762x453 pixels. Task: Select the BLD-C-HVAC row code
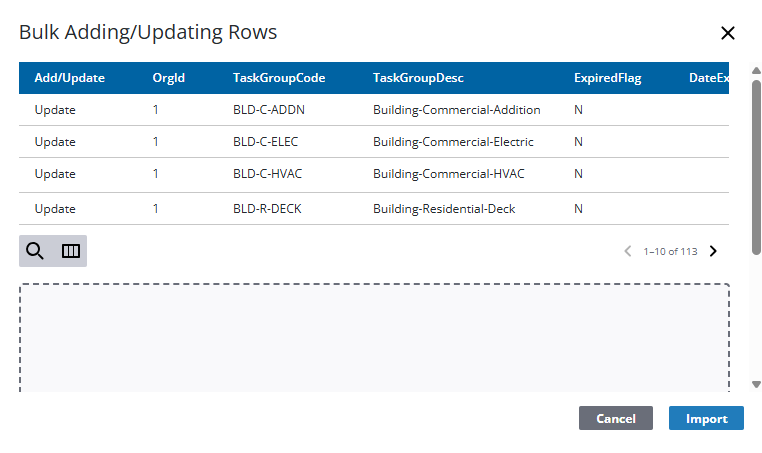[267, 174]
